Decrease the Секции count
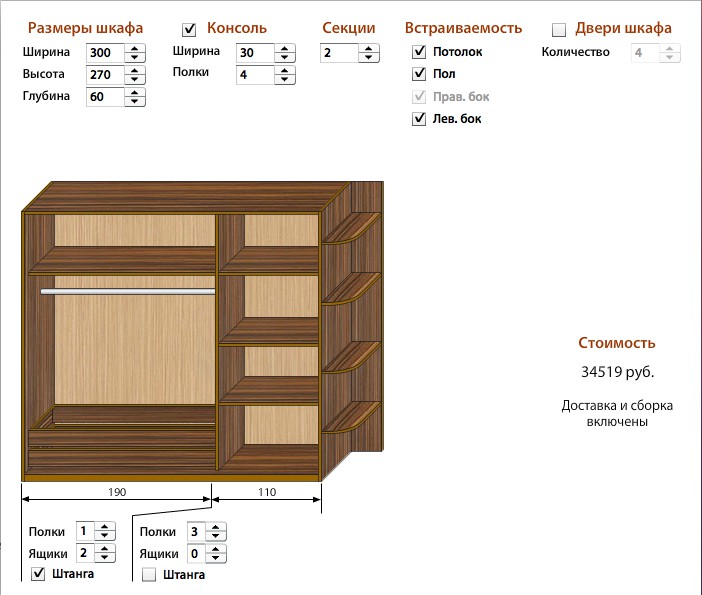702x595 pixels. pos(368,57)
